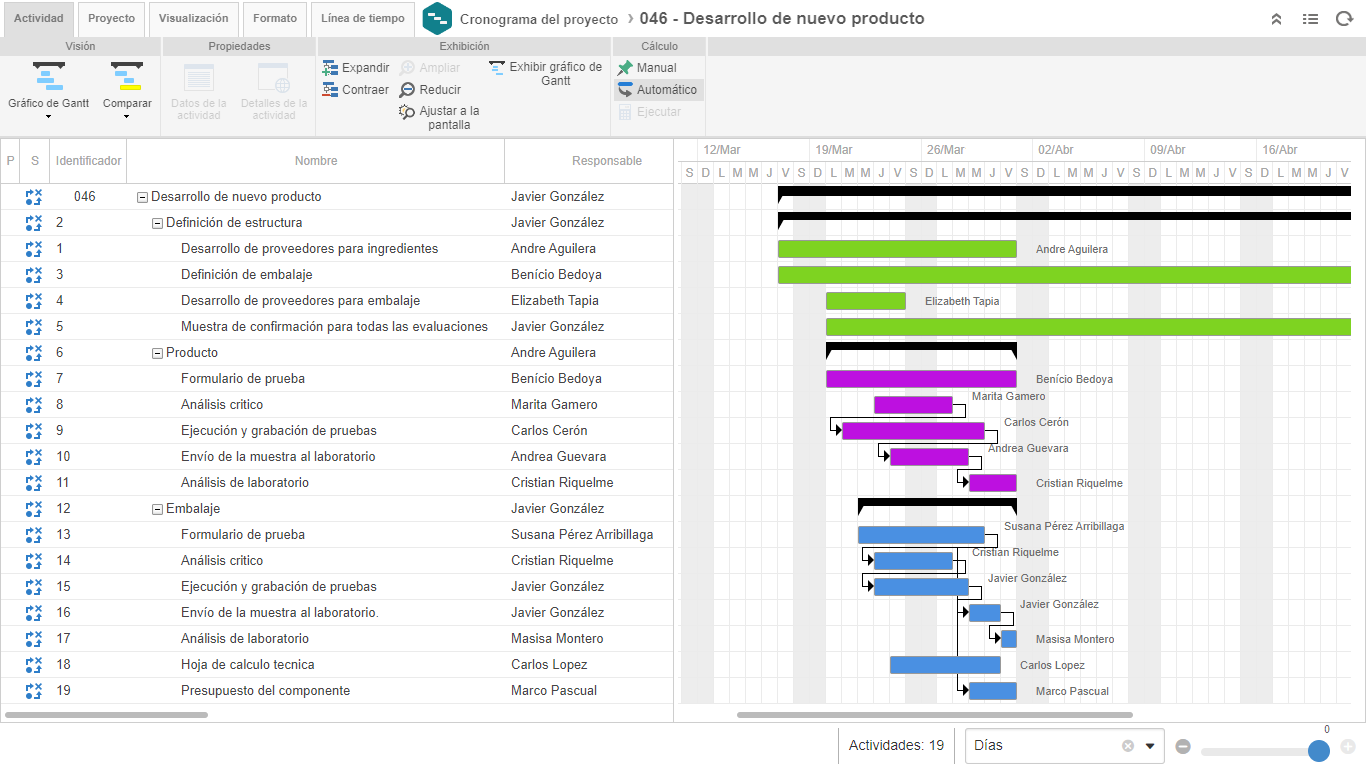1366x768 pixels.
Task: Click the zoom slider handle
Action: tap(1319, 750)
